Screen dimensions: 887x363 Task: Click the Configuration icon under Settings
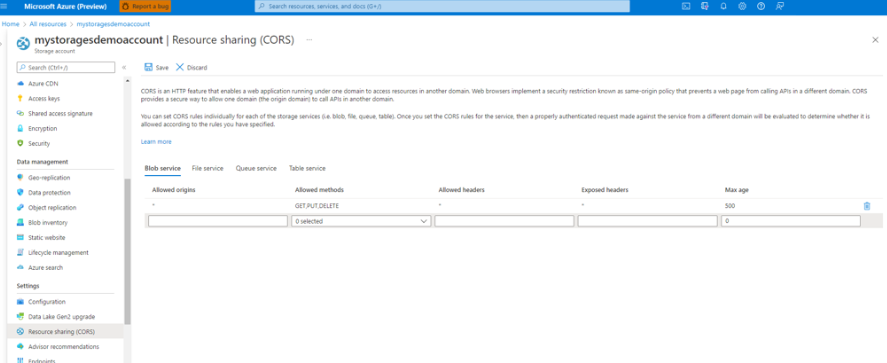pos(20,302)
